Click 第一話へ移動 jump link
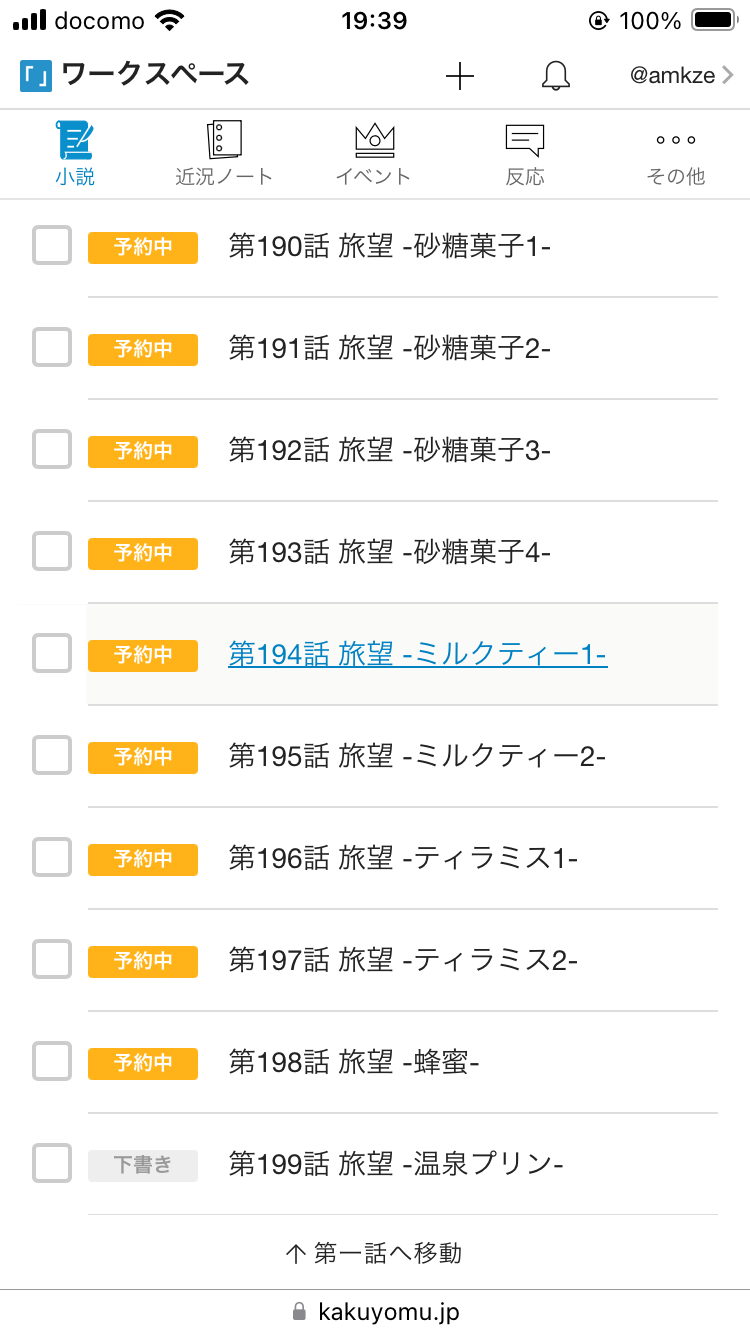This screenshot has height=1334, width=750. point(374,1253)
